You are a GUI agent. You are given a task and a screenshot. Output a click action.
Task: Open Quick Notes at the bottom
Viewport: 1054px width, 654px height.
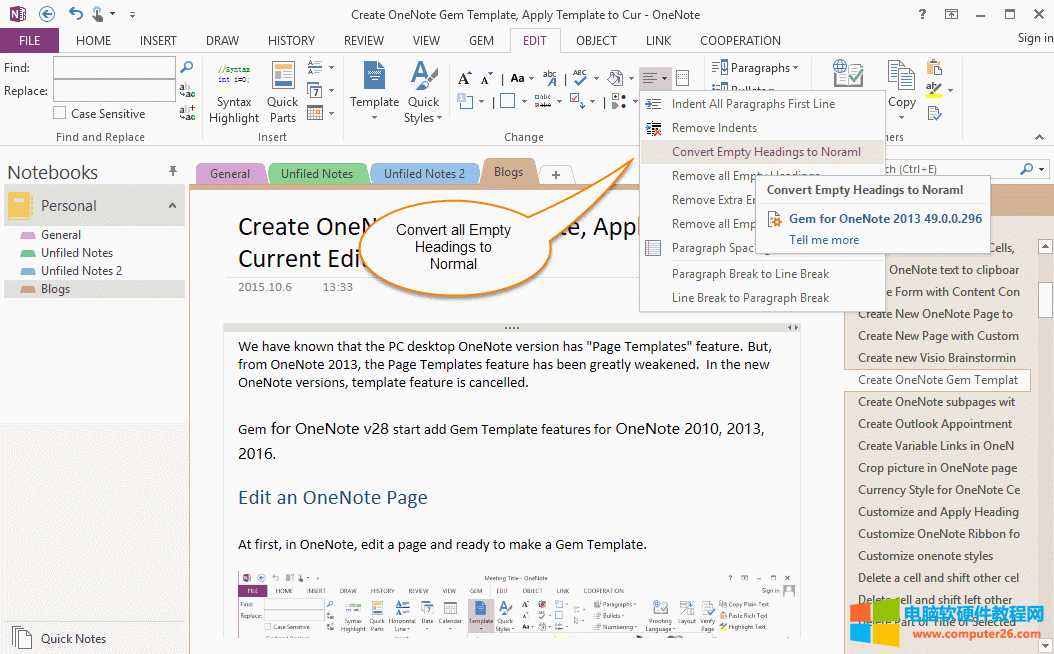(73, 638)
